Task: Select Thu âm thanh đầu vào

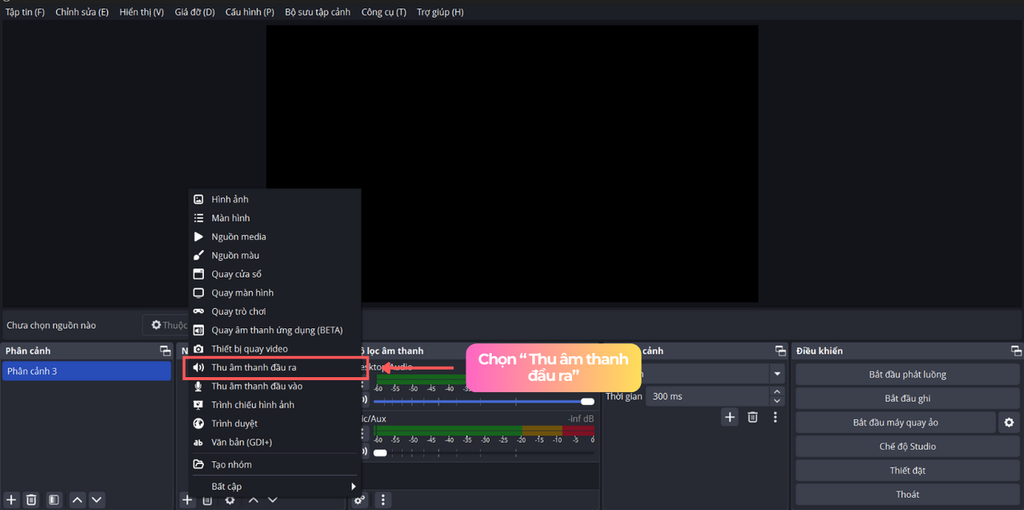Action: 274,386
